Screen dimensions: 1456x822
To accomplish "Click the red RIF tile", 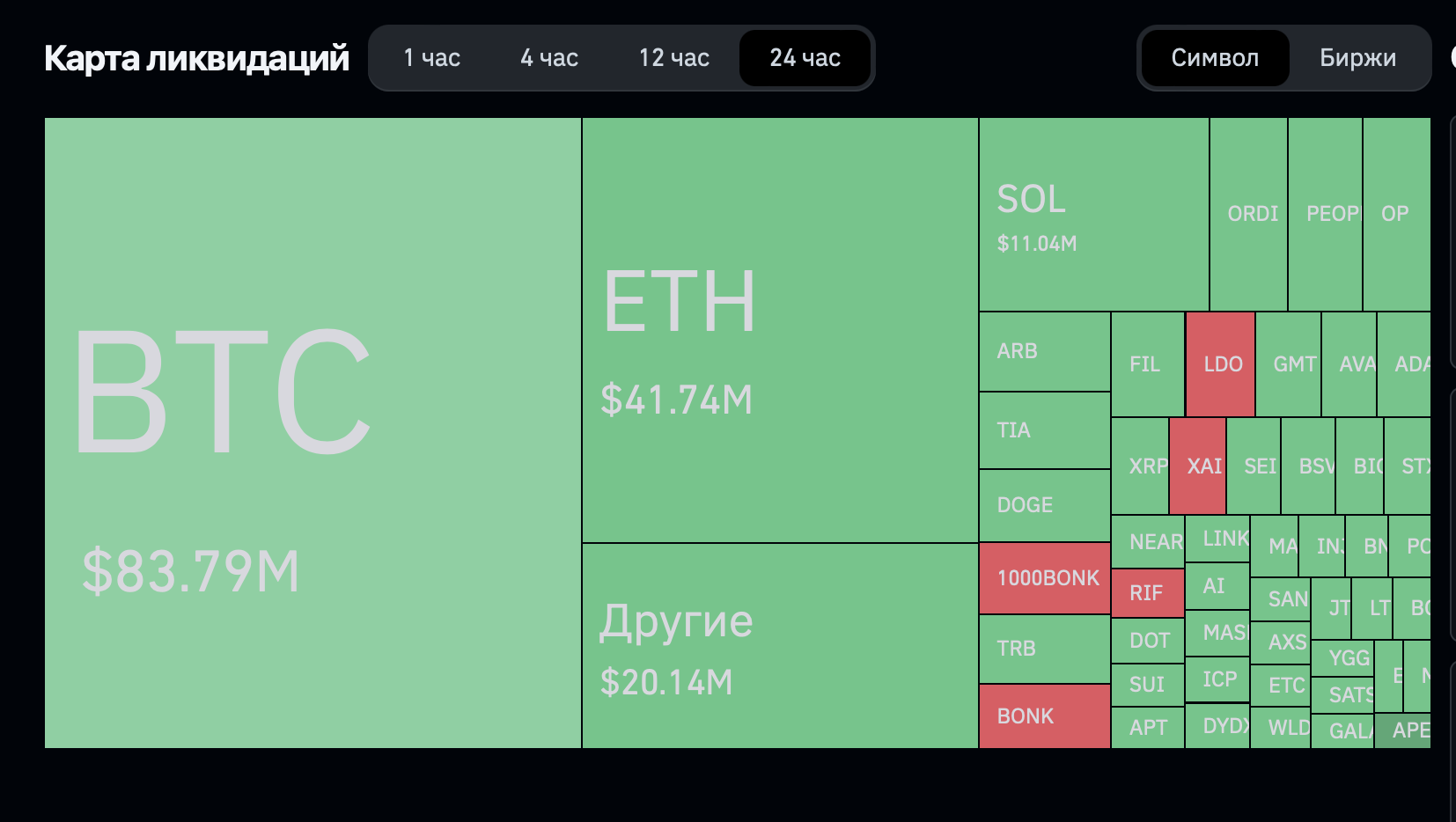I will pyautogui.click(x=1148, y=593).
